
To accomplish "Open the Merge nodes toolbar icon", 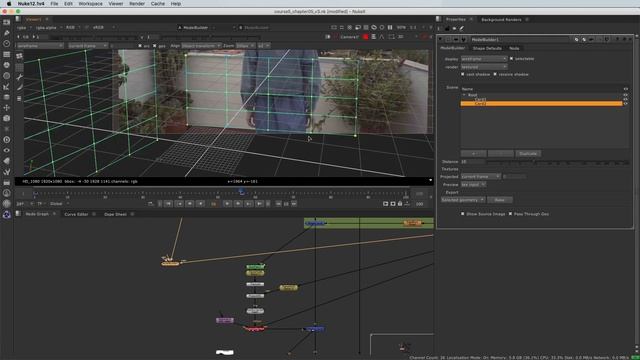I will click(x=7, y=97).
